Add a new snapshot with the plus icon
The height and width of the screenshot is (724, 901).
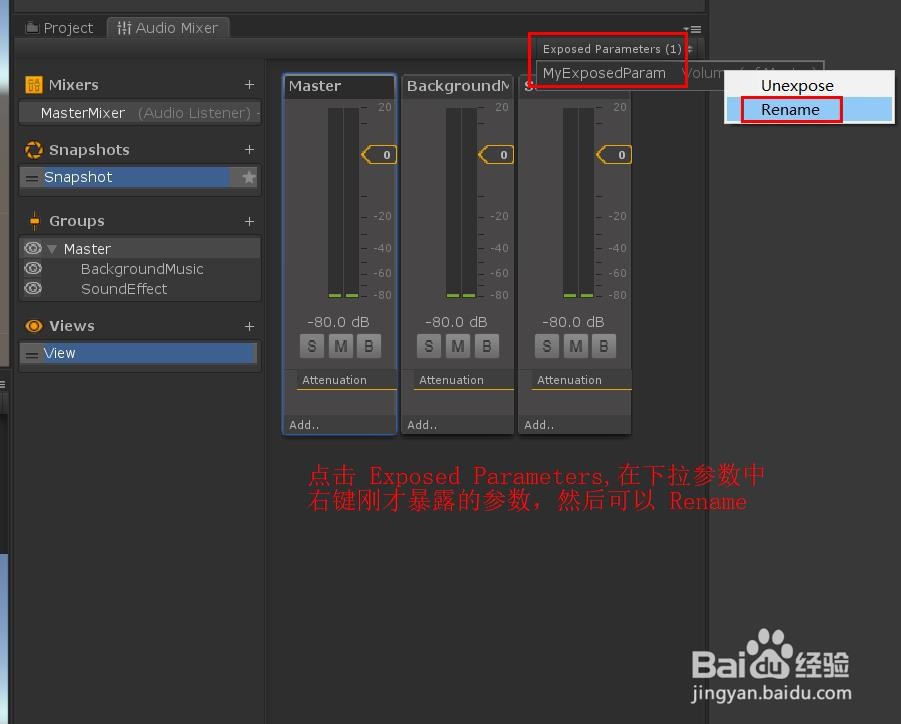tap(249, 149)
